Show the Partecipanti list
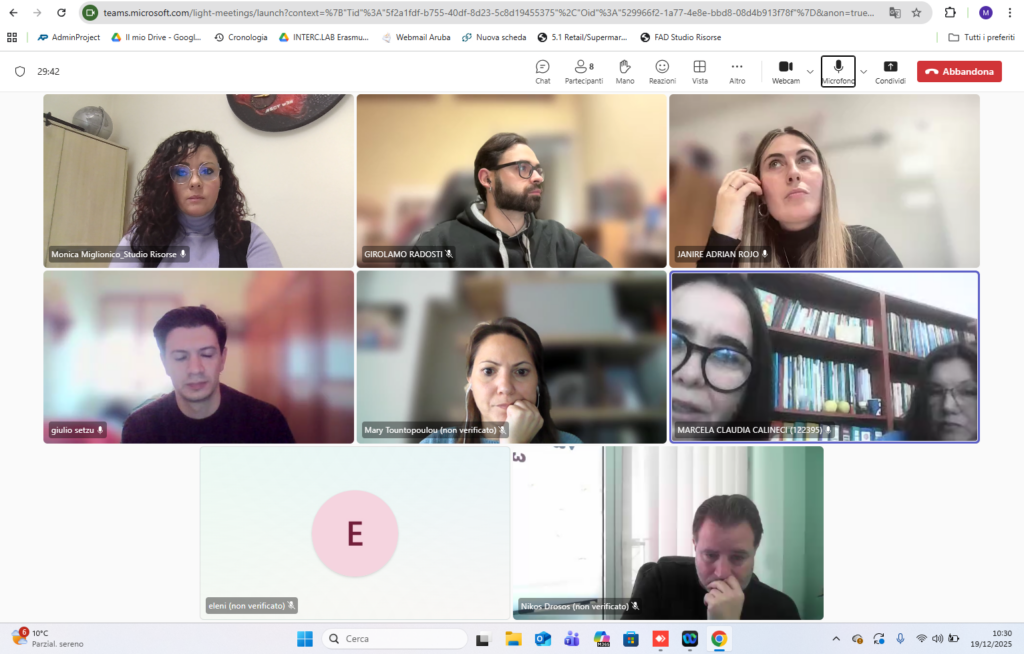Image resolution: width=1024 pixels, height=654 pixels. tap(584, 72)
